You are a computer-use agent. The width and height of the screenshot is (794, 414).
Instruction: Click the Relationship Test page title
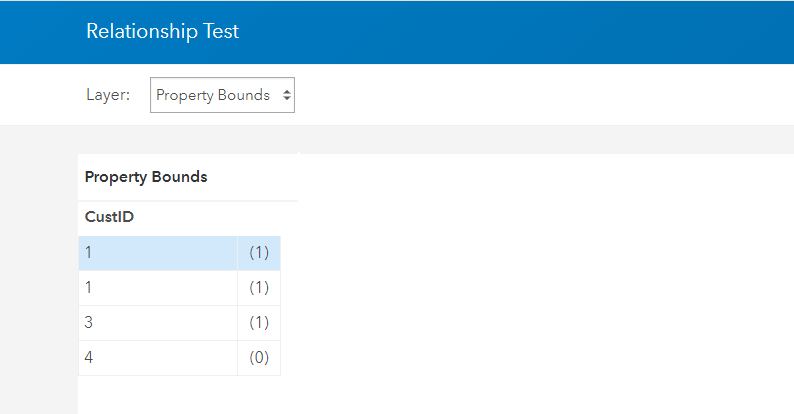pyautogui.click(x=162, y=31)
